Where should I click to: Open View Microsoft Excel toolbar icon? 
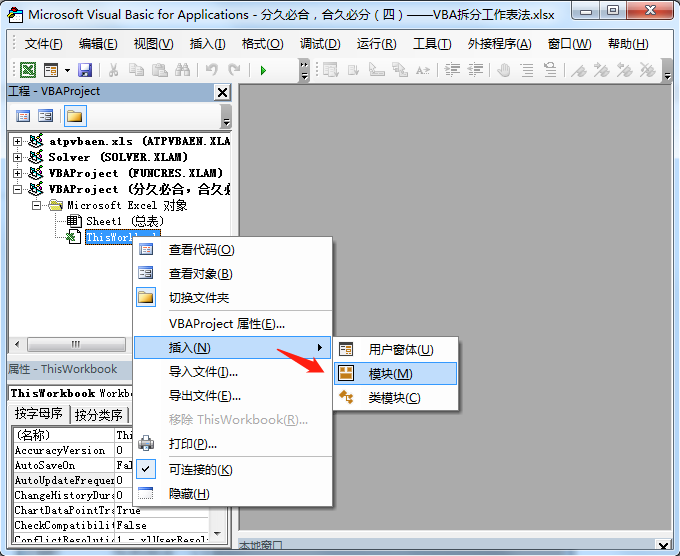(x=28, y=70)
